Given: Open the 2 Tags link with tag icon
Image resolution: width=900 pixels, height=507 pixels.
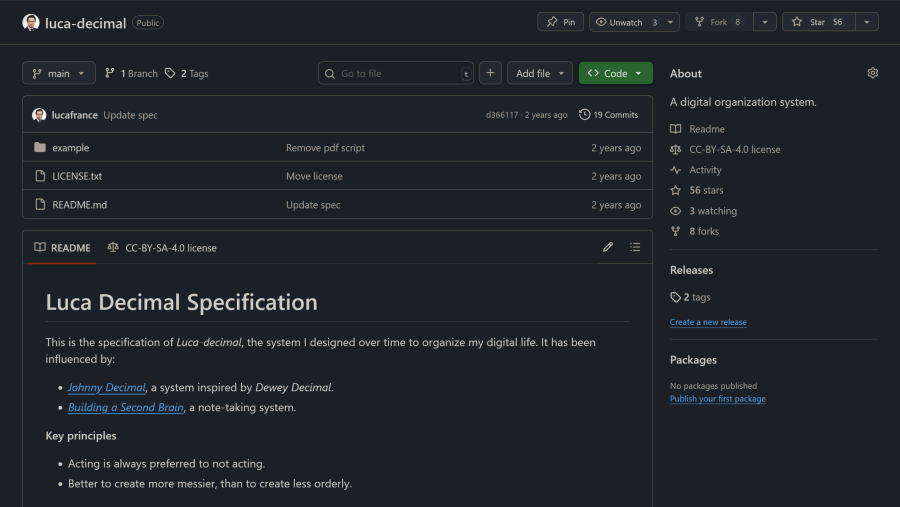Looking at the screenshot, I should tap(187, 73).
